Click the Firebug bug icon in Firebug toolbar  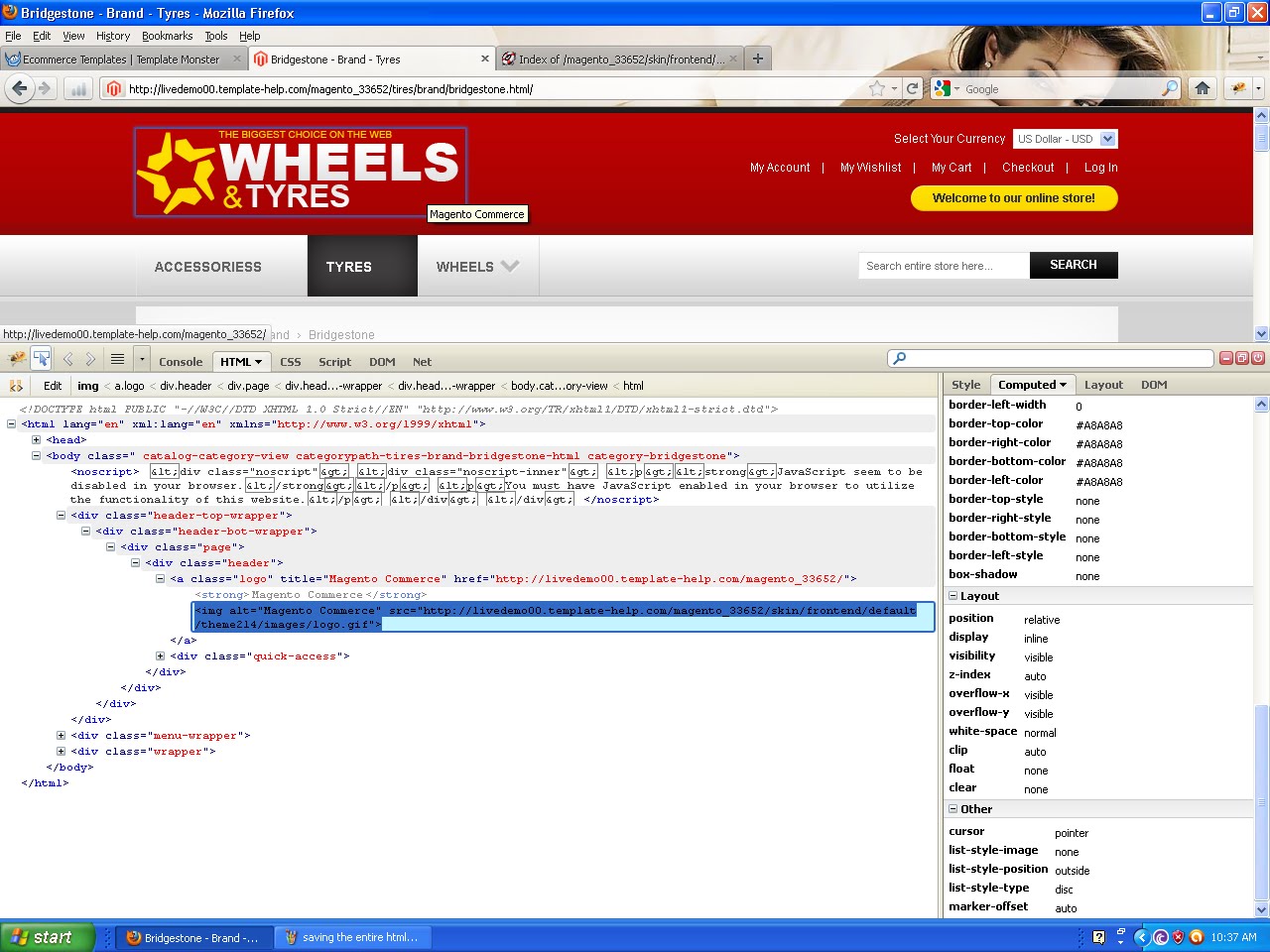(16, 359)
